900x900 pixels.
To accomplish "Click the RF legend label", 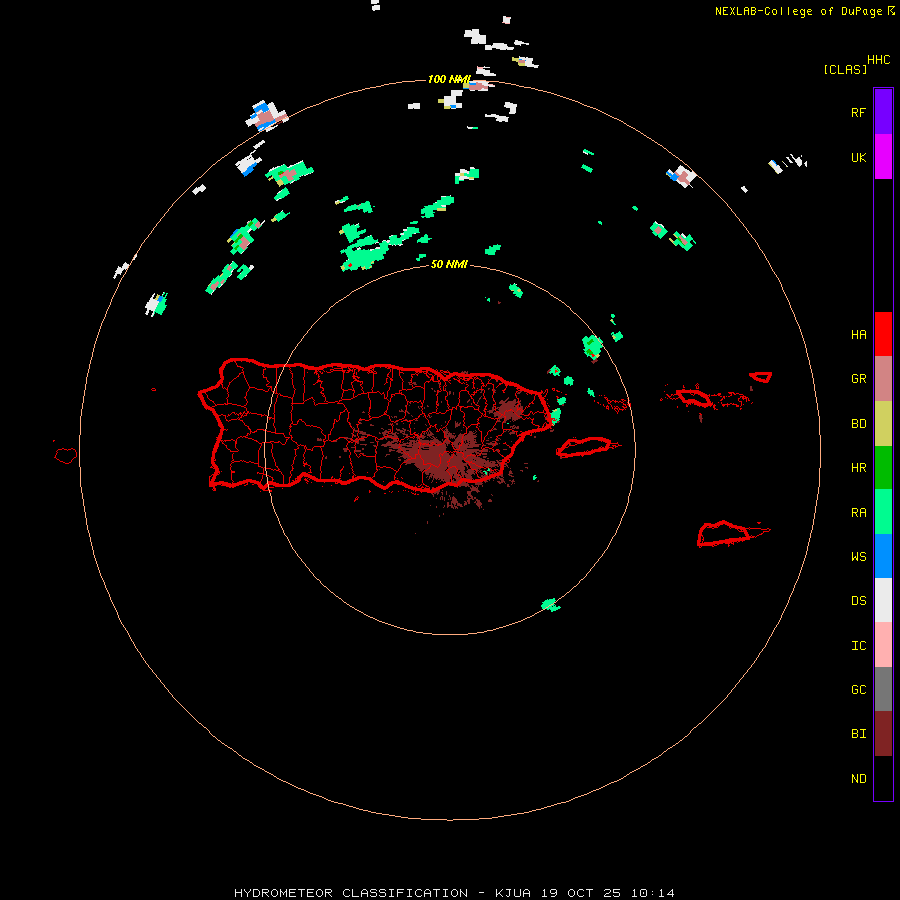I will pyautogui.click(x=858, y=112).
